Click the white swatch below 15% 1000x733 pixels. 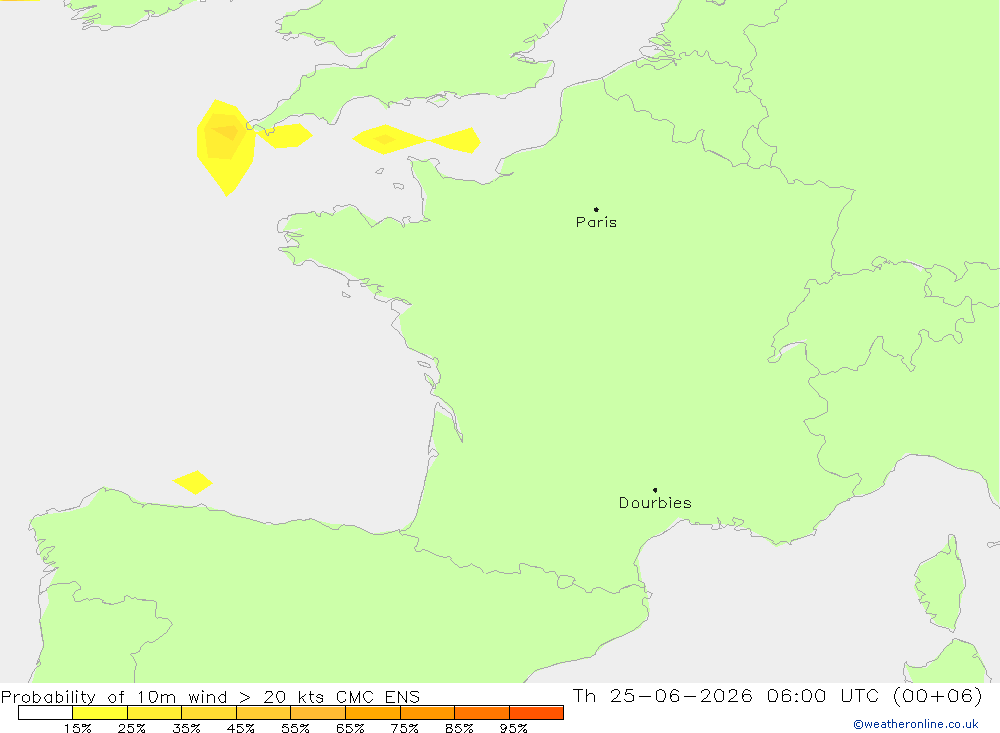(45, 713)
